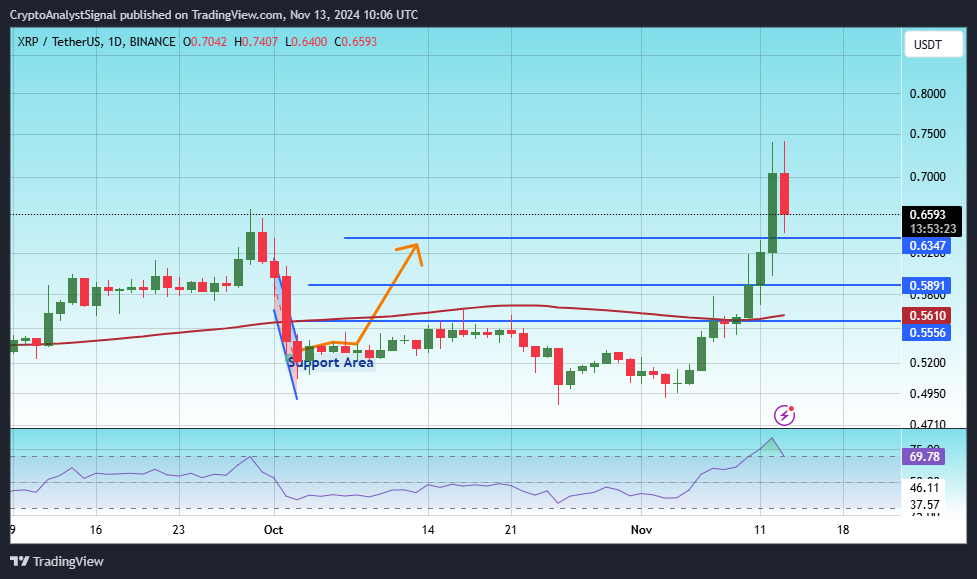Screen dimensions: 977x579
Task: Click the low value L0.6400
Action: (x=306, y=42)
